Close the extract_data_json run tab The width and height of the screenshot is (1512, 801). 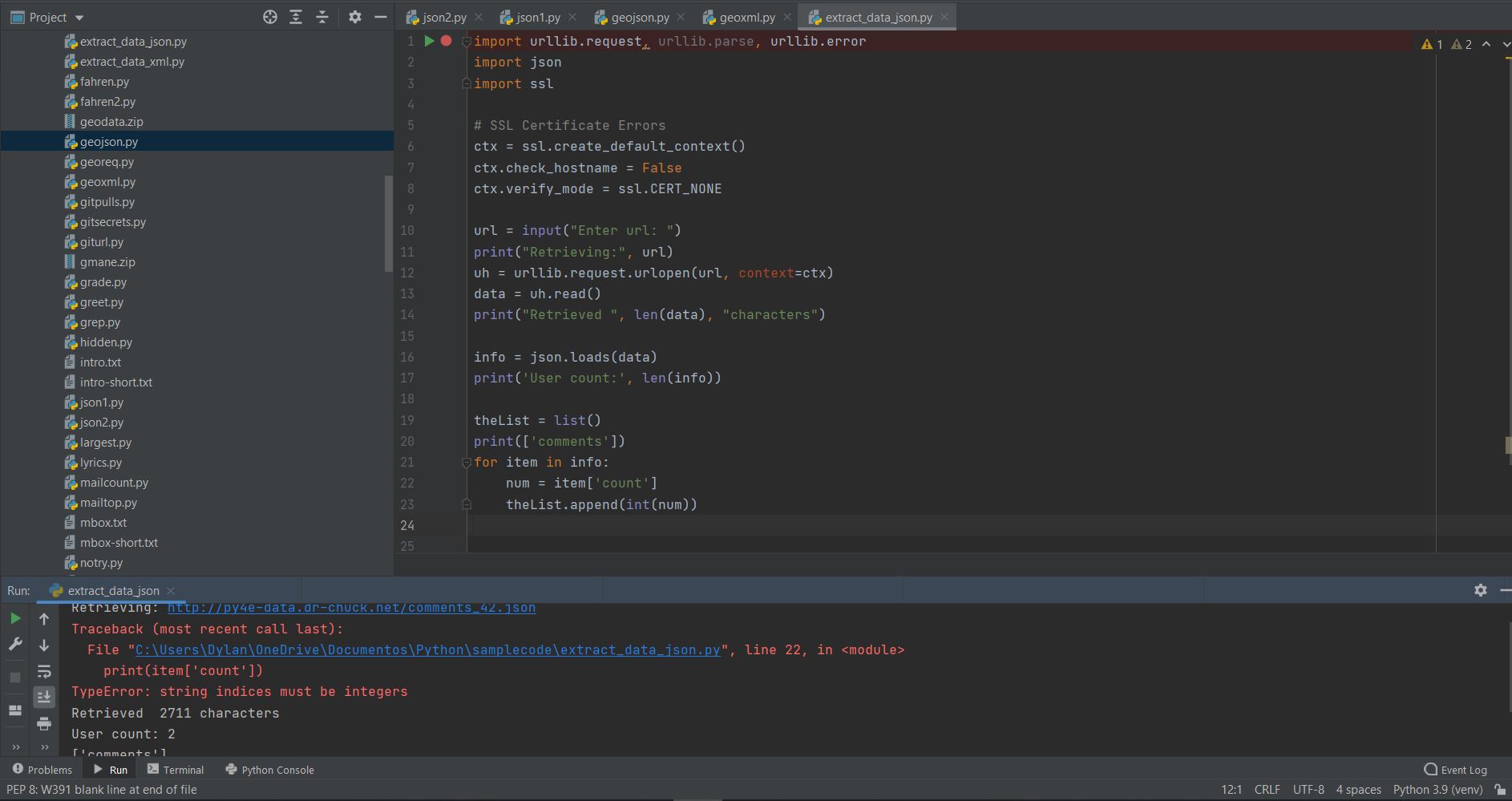click(x=171, y=591)
